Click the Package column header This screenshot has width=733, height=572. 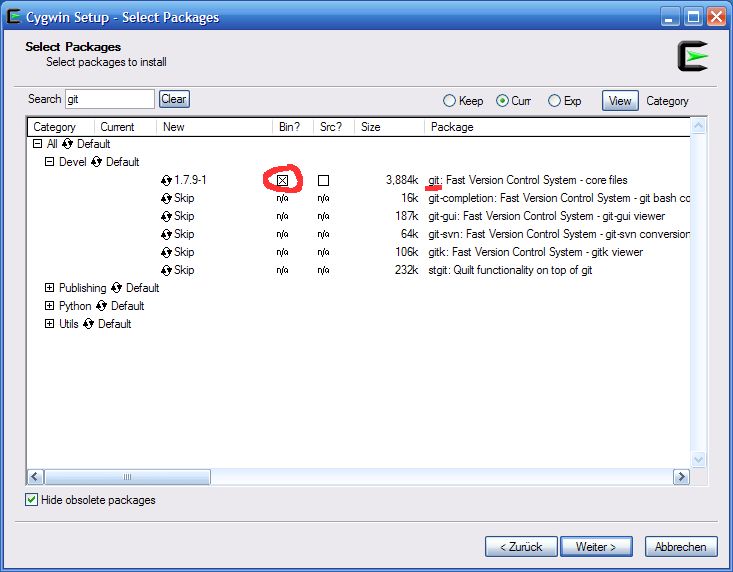[557, 127]
